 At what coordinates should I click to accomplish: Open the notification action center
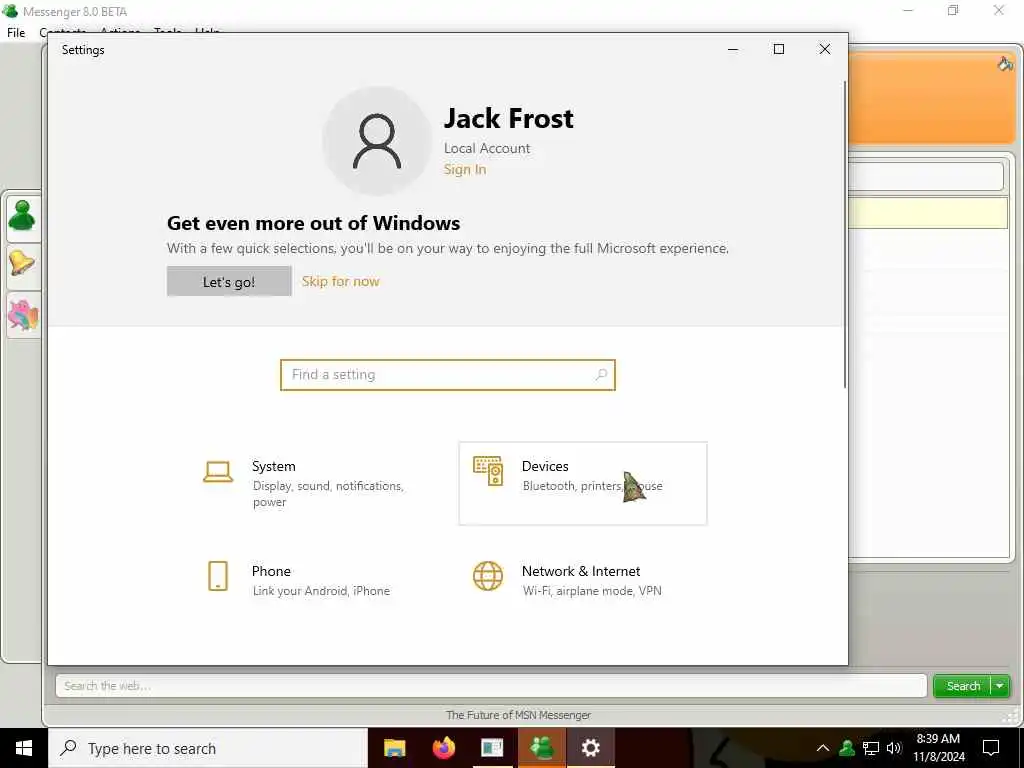991,748
